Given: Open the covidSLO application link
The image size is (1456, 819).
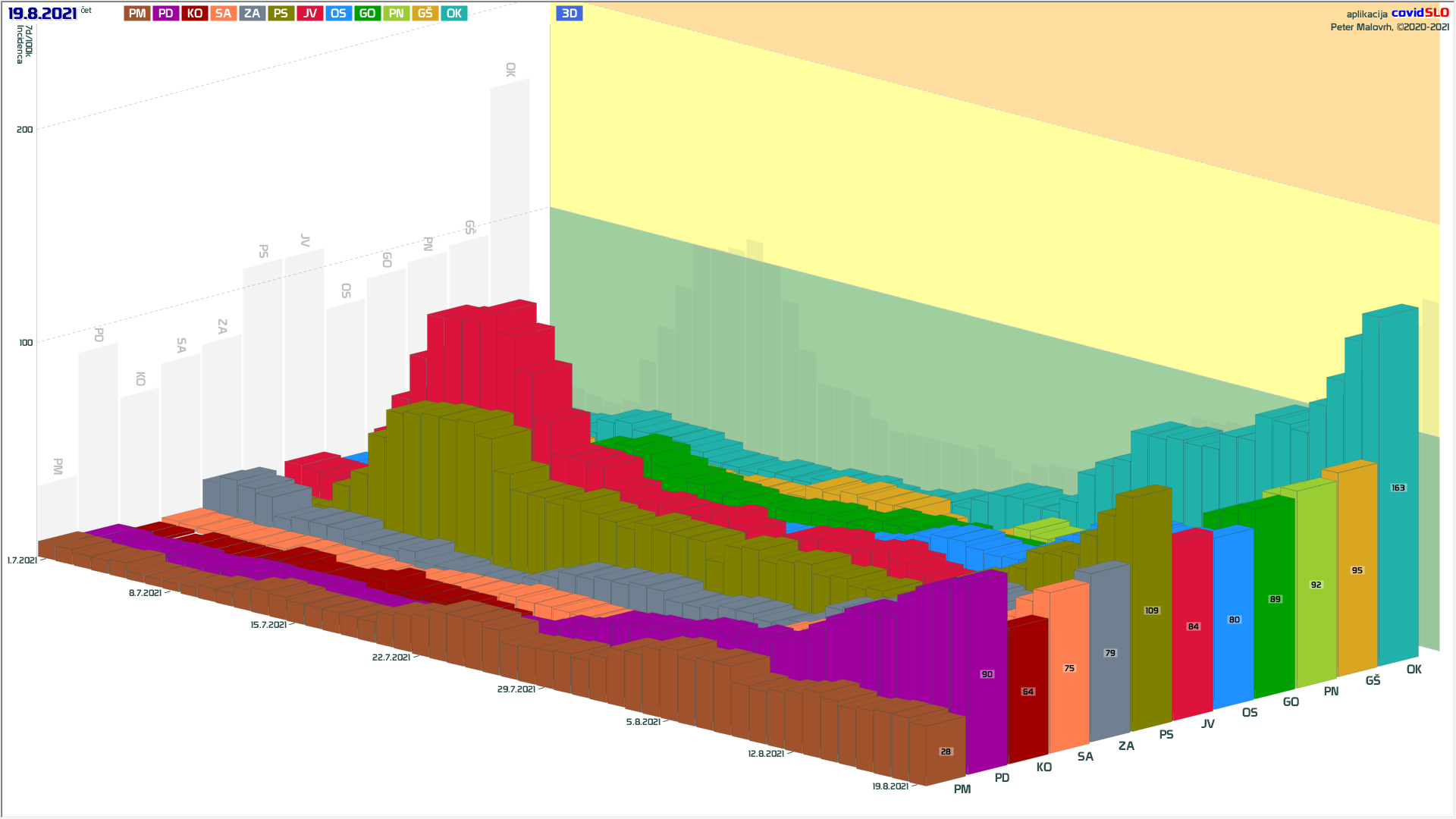Looking at the screenshot, I should click(x=1420, y=13).
